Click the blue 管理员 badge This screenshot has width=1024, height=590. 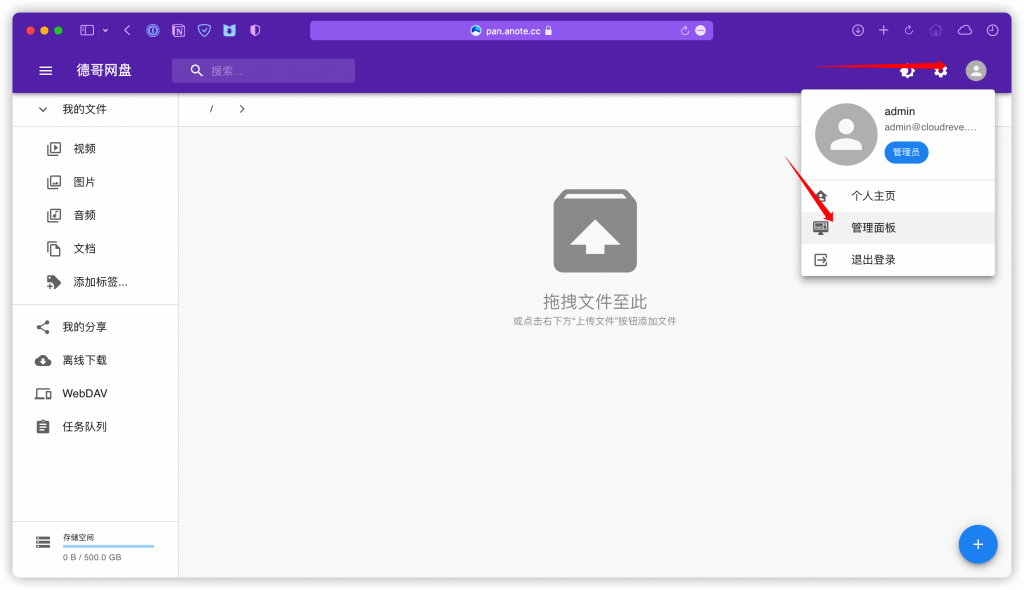(x=906, y=152)
